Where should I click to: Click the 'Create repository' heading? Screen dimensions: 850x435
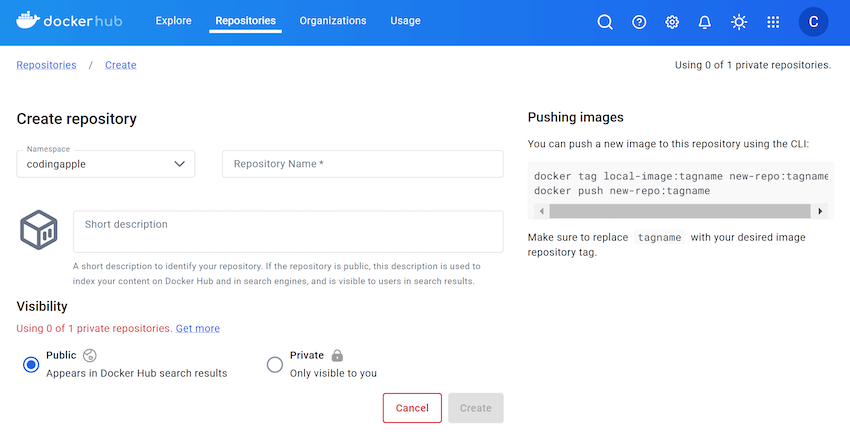(x=76, y=119)
